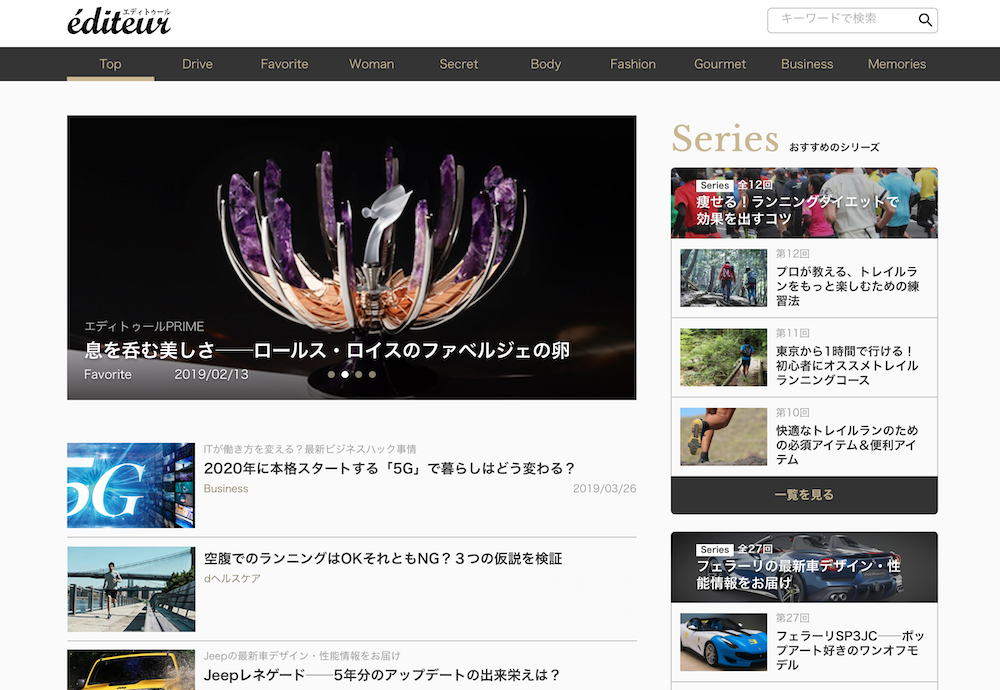Open プロが教える、トレイルラン article
This screenshot has width=1000, height=690.
pyautogui.click(x=848, y=286)
